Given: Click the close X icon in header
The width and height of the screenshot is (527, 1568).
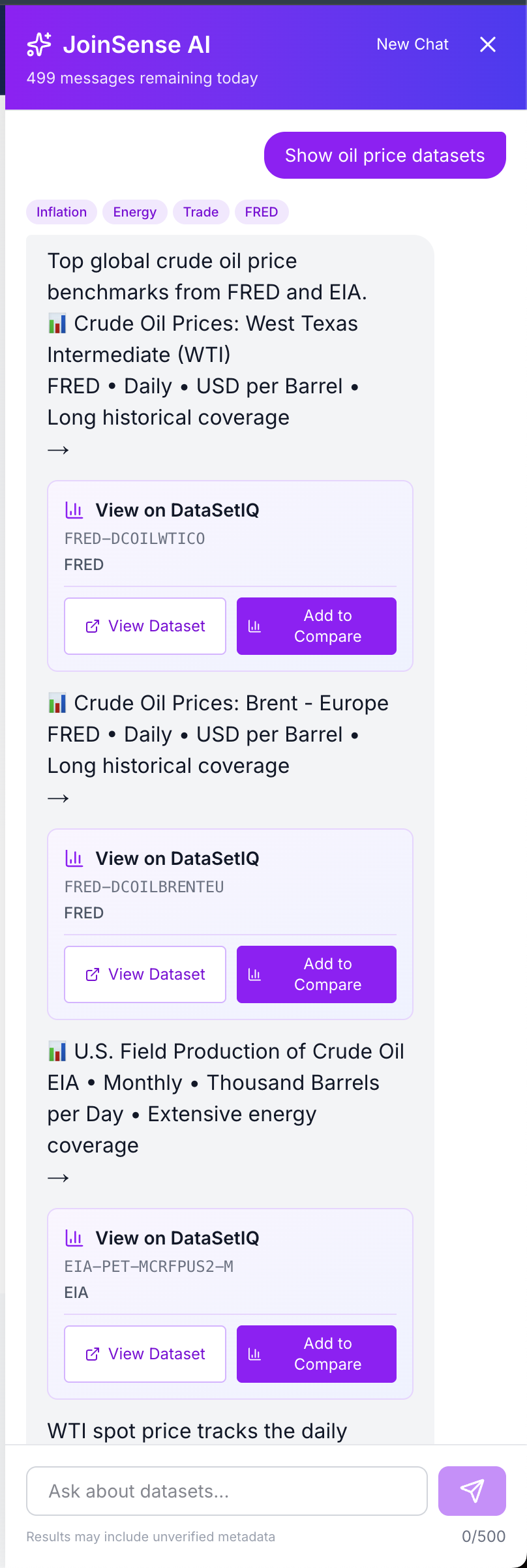Looking at the screenshot, I should tap(488, 44).
